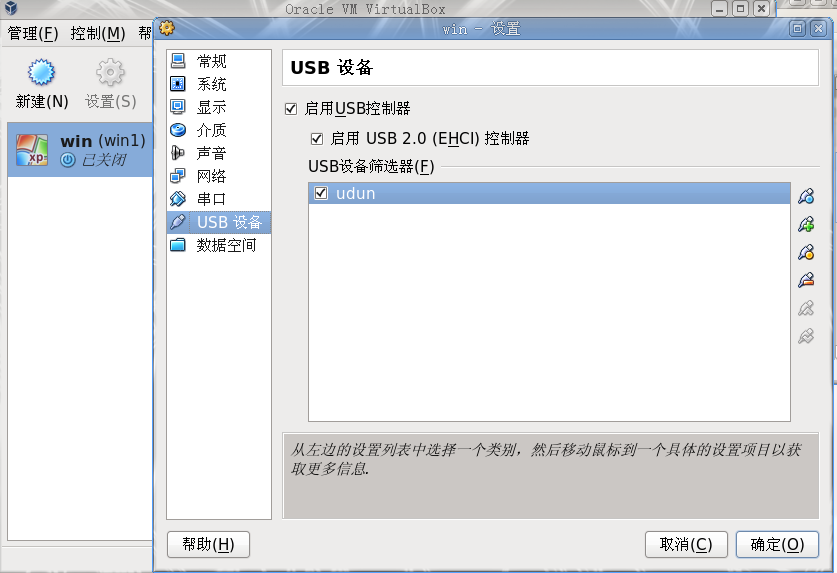Open the 常规 settings category
The image size is (837, 573).
218,61
